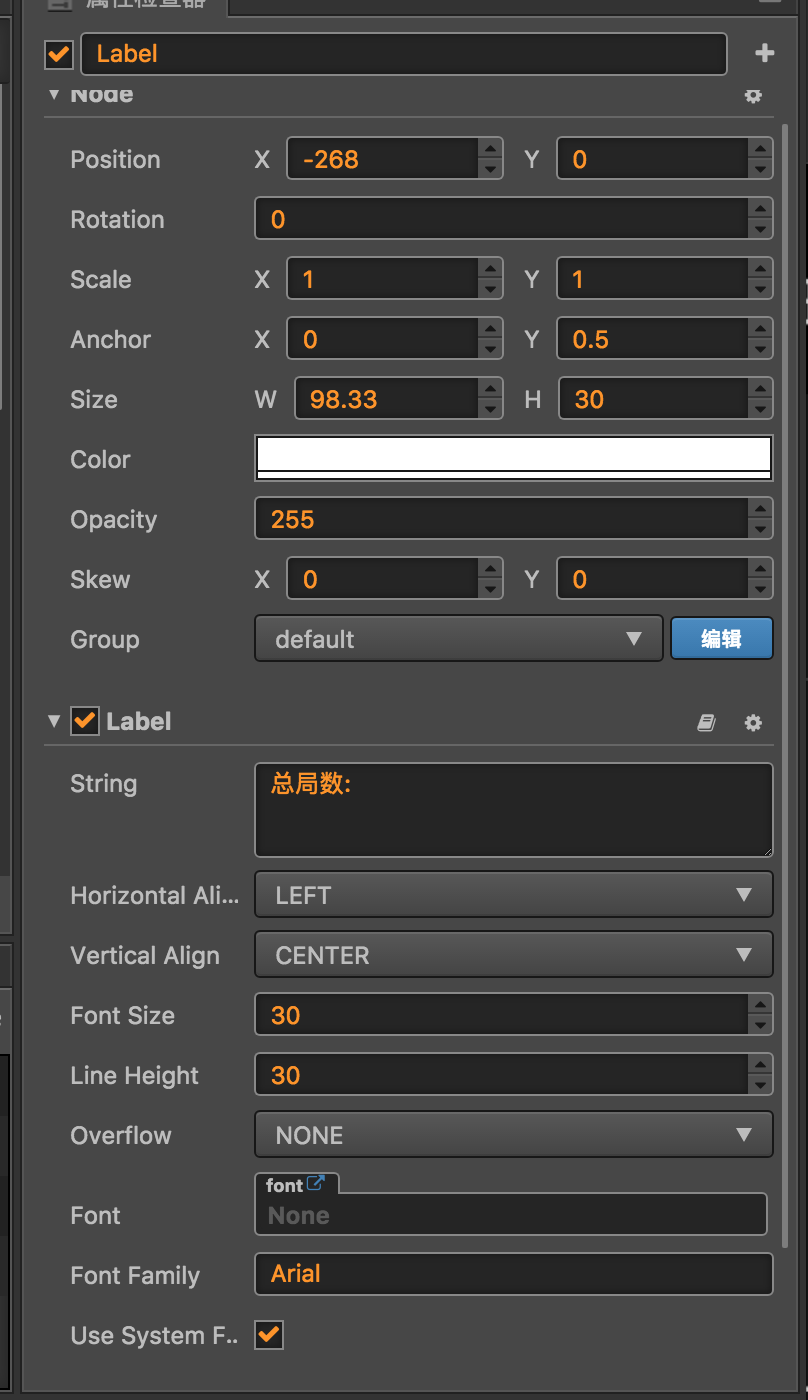
Task: Increase Position X with the up arrow
Action: [x=490, y=149]
